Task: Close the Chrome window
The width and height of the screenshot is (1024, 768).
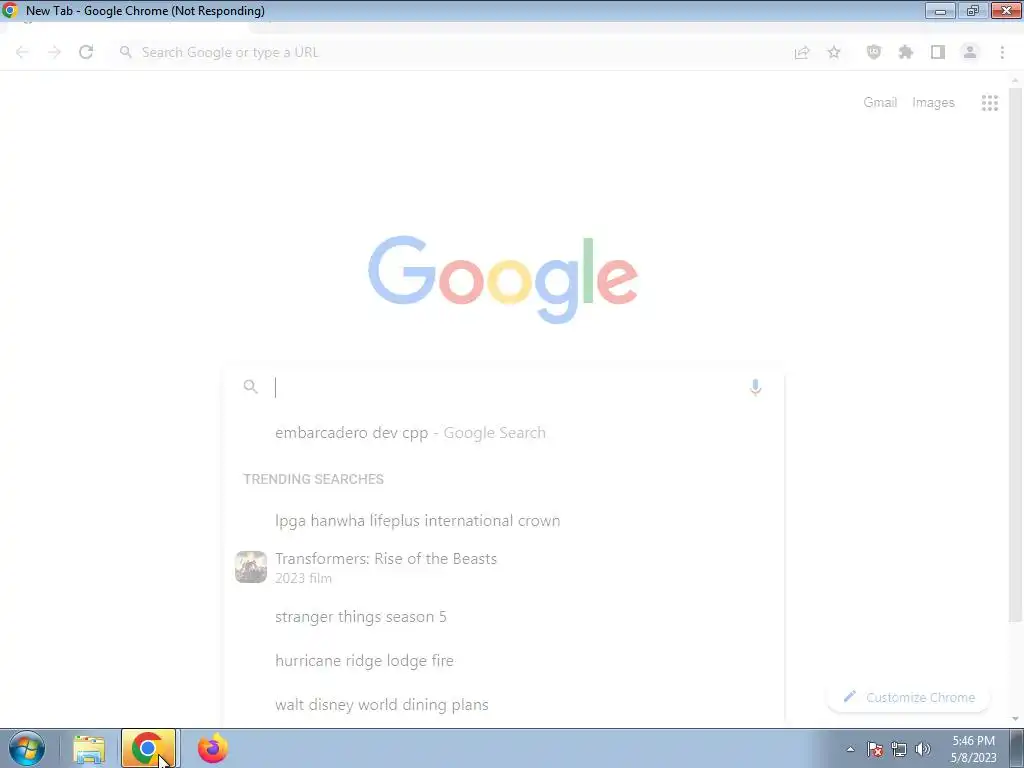Action: click(1006, 10)
